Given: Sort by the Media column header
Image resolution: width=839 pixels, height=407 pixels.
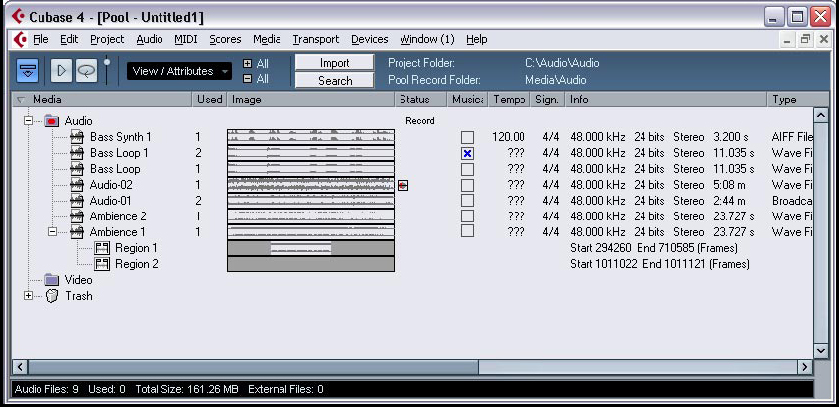Looking at the screenshot, I should pos(102,99).
